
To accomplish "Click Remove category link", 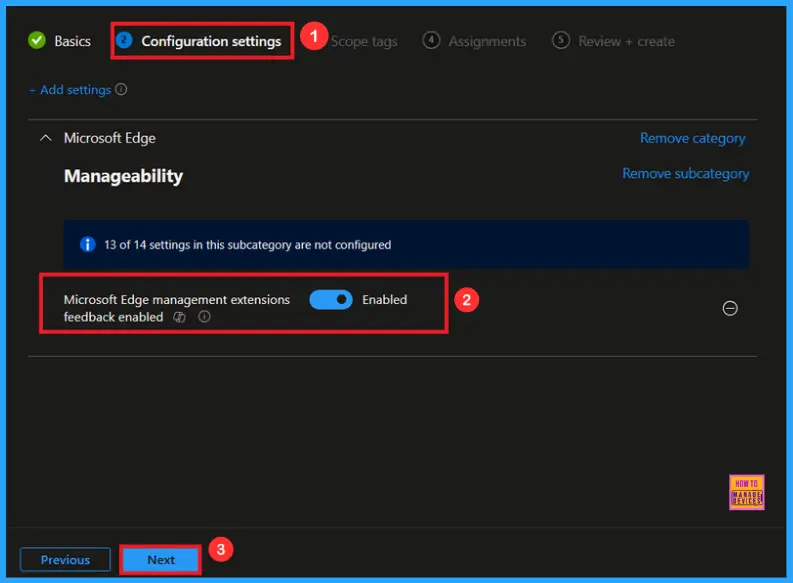I will click(692, 138).
